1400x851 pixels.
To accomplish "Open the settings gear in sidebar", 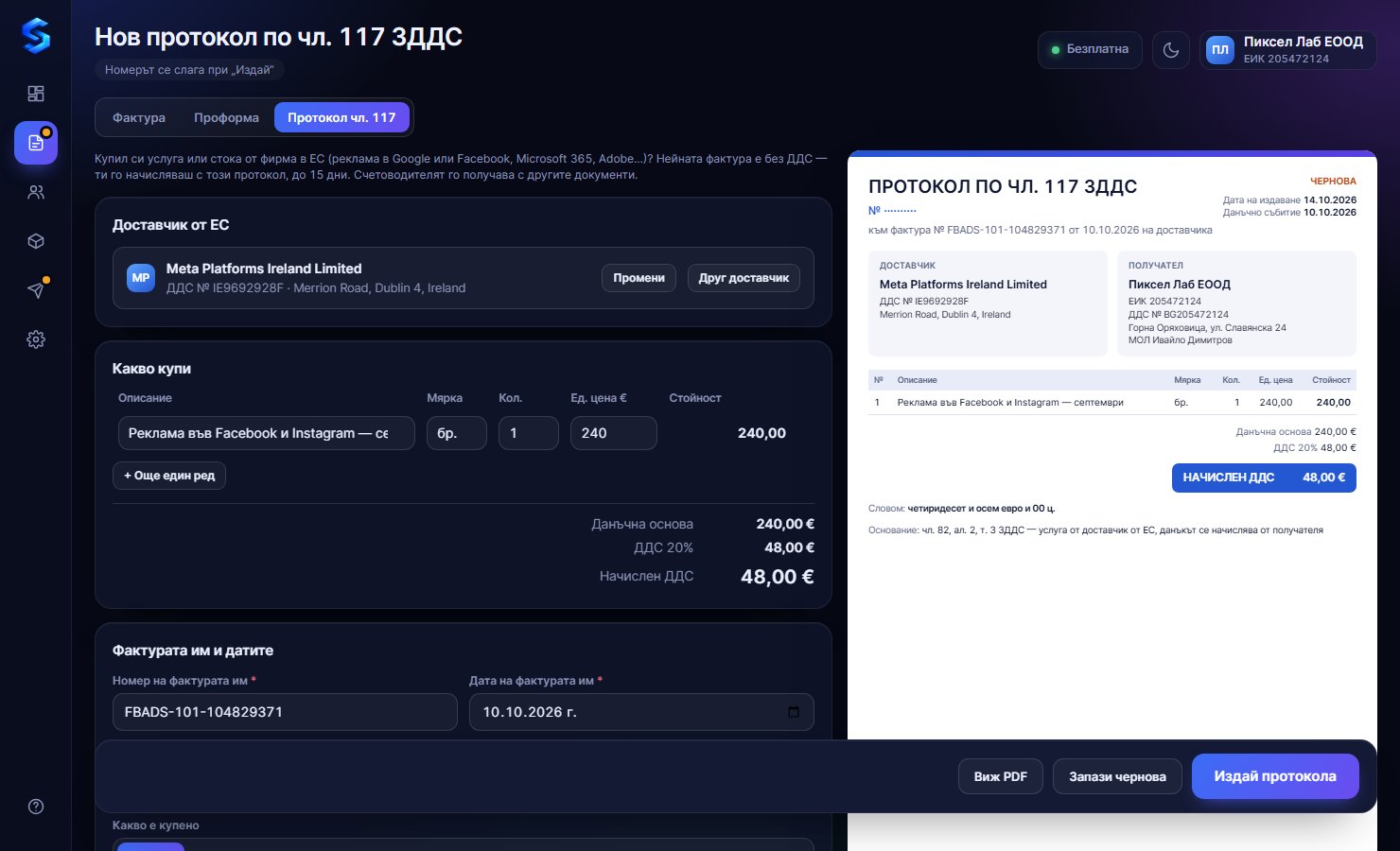I will point(36,339).
